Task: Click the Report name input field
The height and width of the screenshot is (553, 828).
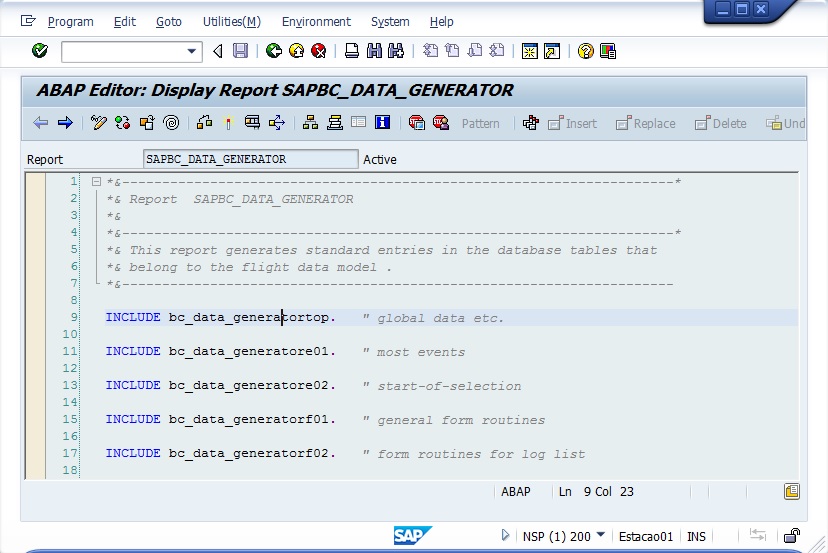Action: tap(250, 159)
